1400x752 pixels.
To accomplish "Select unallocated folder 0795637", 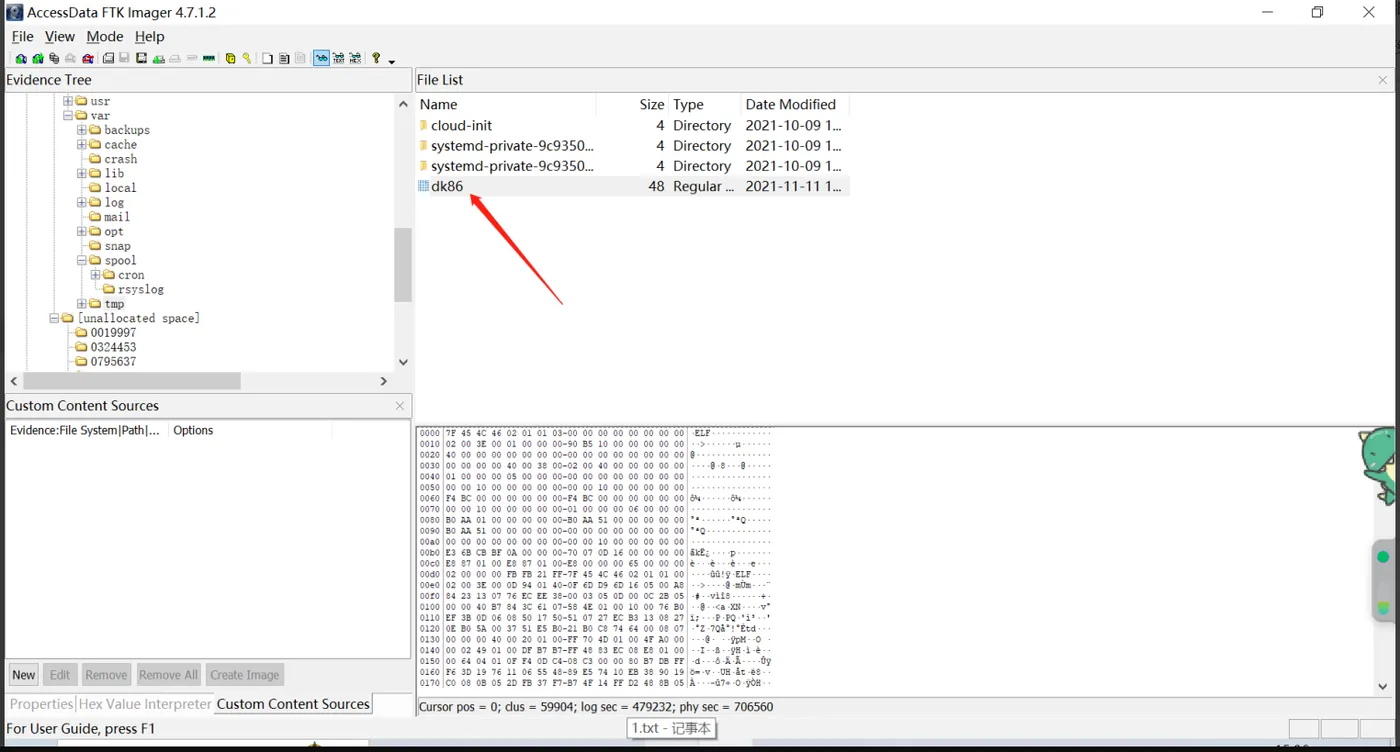I will (113, 361).
